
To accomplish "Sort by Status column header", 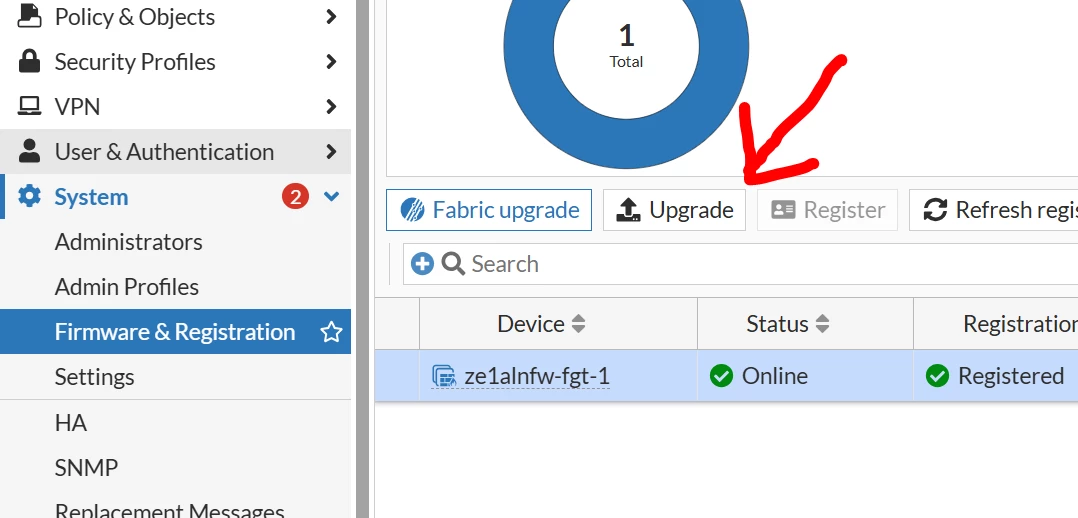I will click(805, 323).
